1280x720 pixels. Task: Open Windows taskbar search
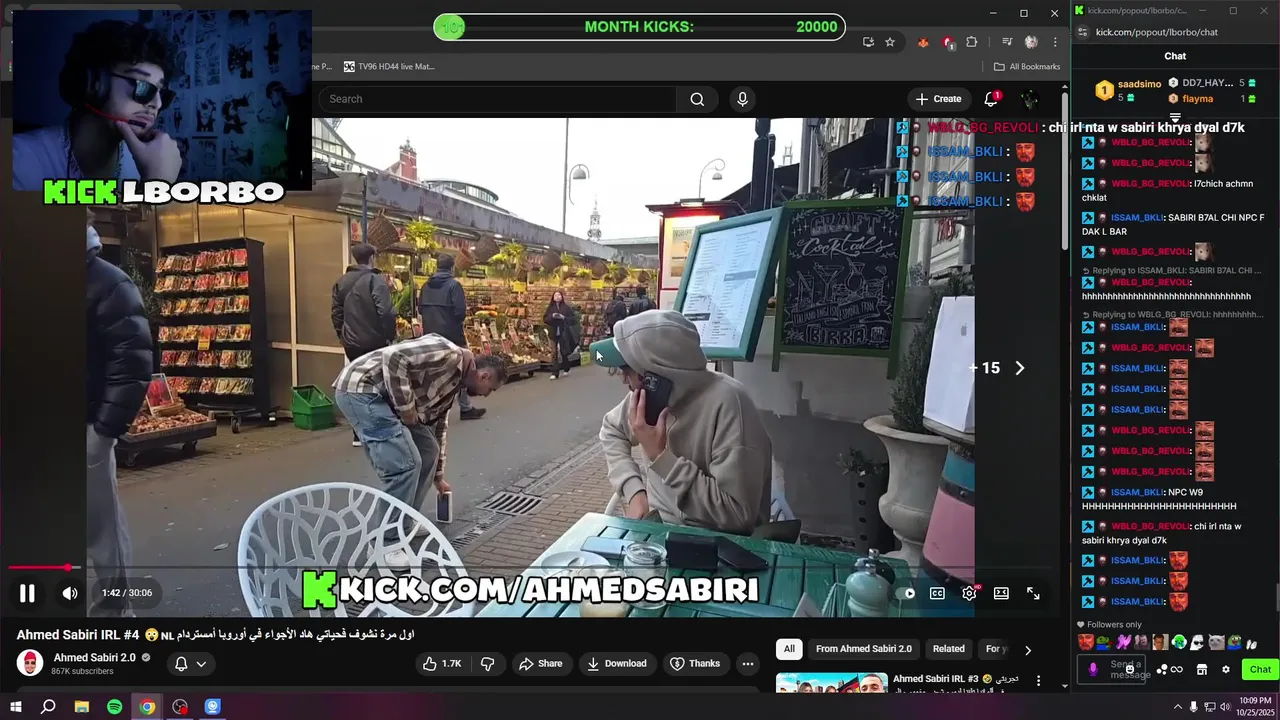pyautogui.click(x=48, y=707)
